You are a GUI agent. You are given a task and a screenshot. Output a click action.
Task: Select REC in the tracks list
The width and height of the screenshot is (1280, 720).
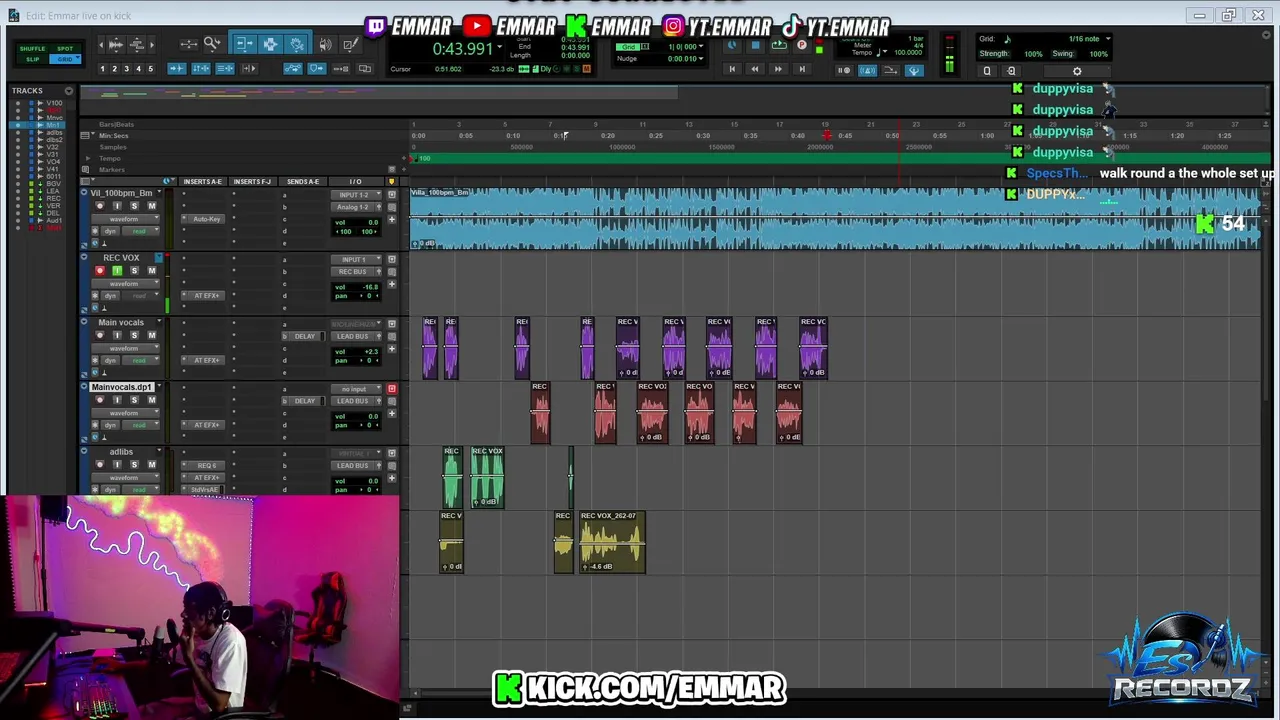[53, 199]
